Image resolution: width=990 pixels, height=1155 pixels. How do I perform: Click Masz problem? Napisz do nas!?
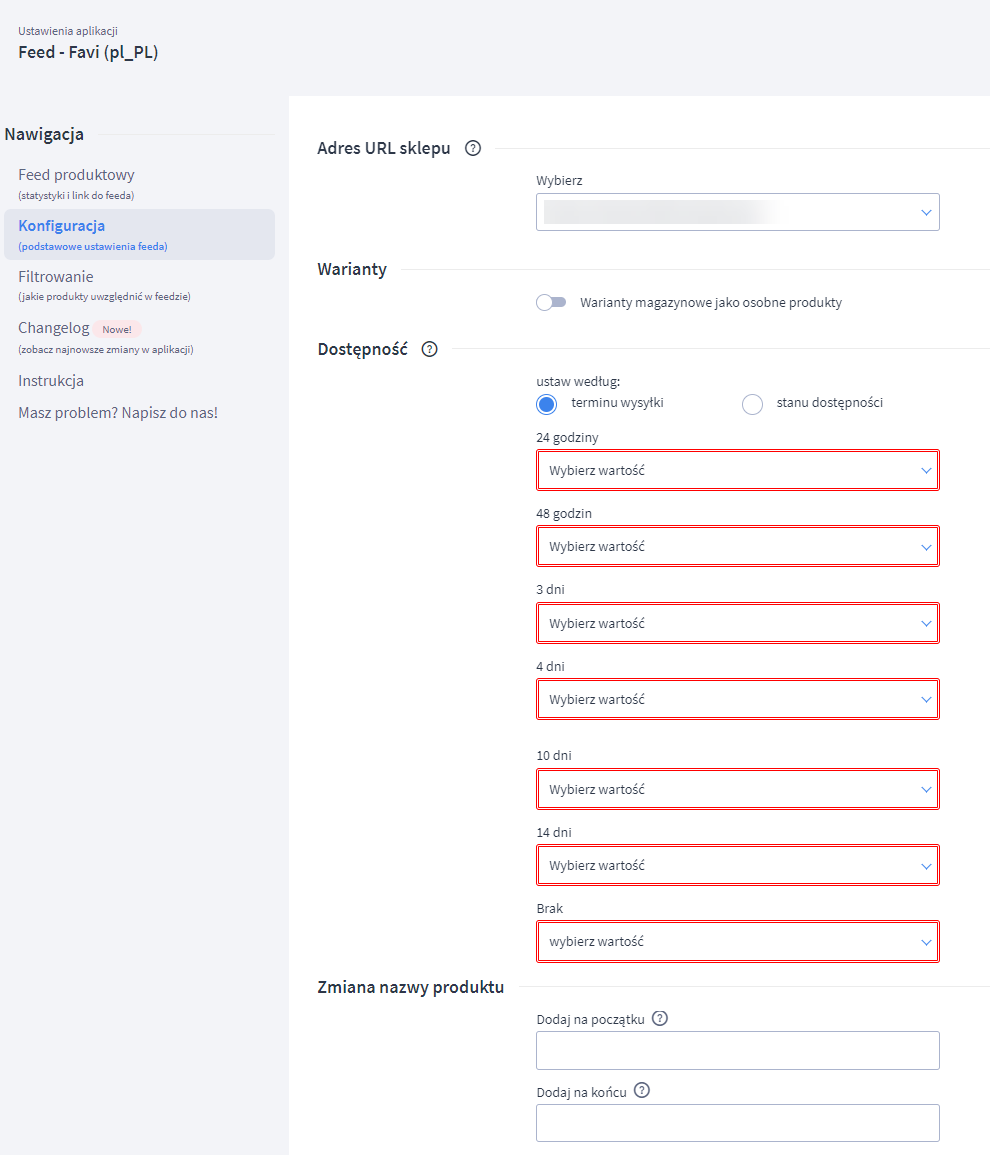(118, 412)
